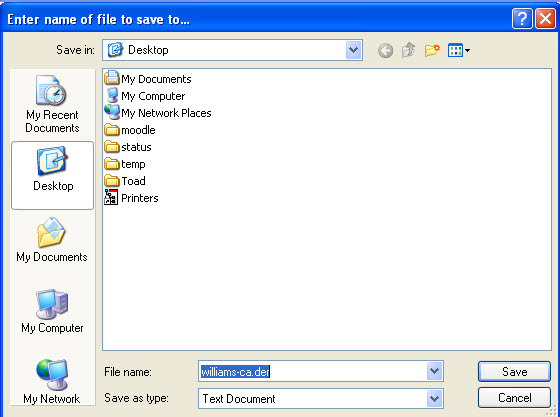
Task: Select the Toad folder in list
Action: 125,181
